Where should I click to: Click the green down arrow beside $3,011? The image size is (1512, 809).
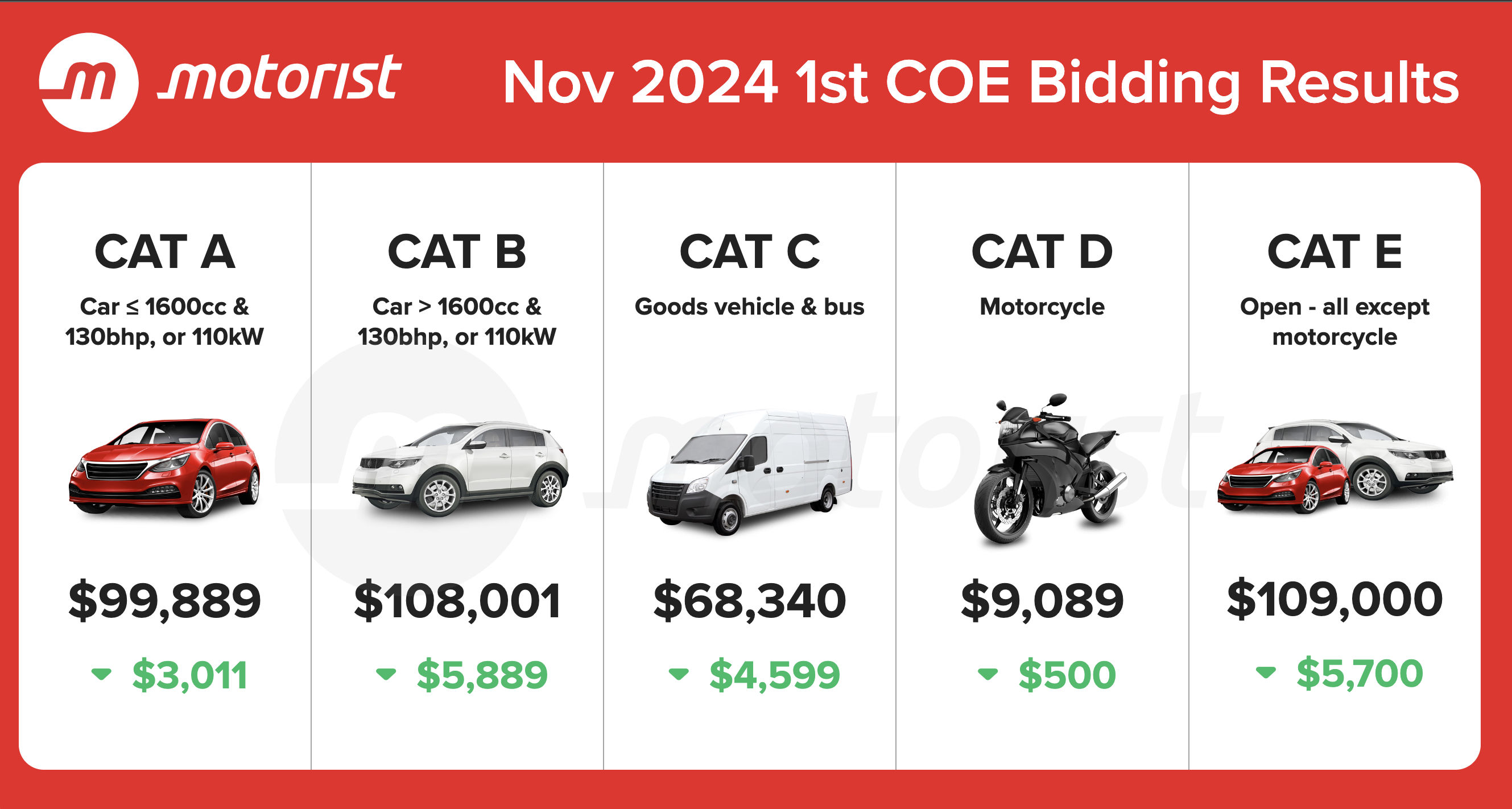pos(101,674)
